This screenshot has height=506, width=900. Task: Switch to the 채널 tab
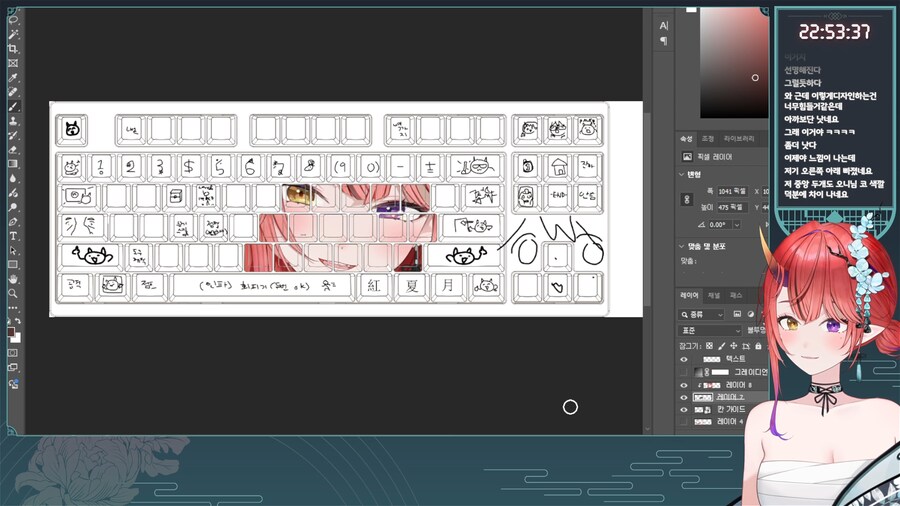point(714,296)
